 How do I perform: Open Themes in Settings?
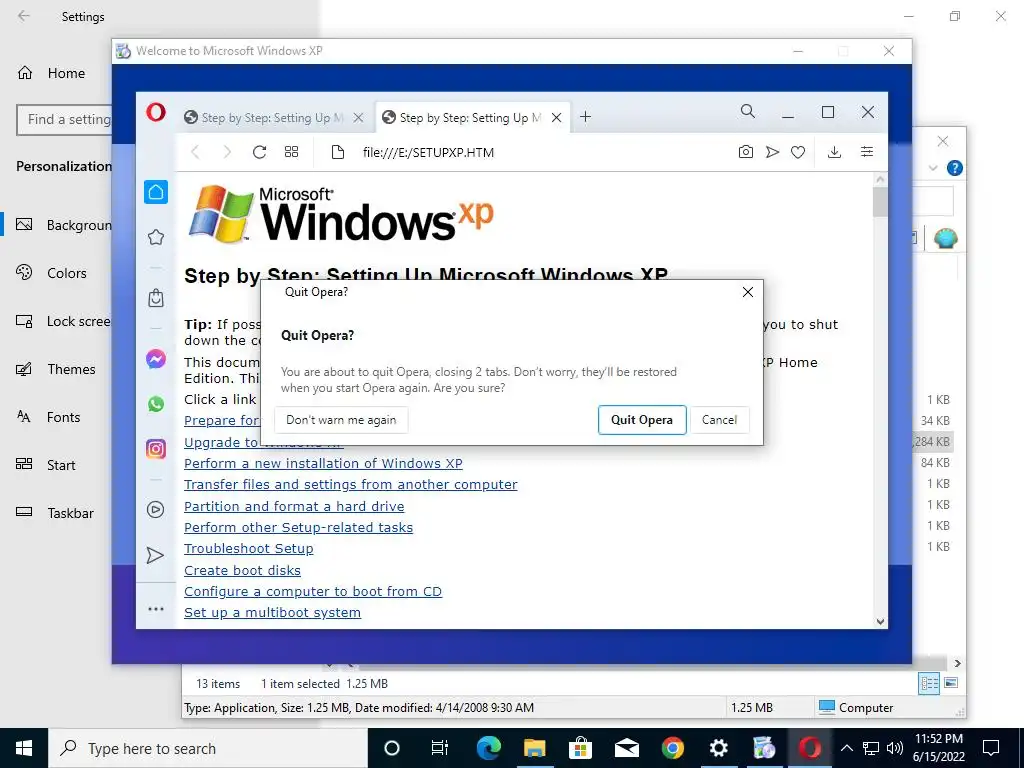(x=56, y=369)
